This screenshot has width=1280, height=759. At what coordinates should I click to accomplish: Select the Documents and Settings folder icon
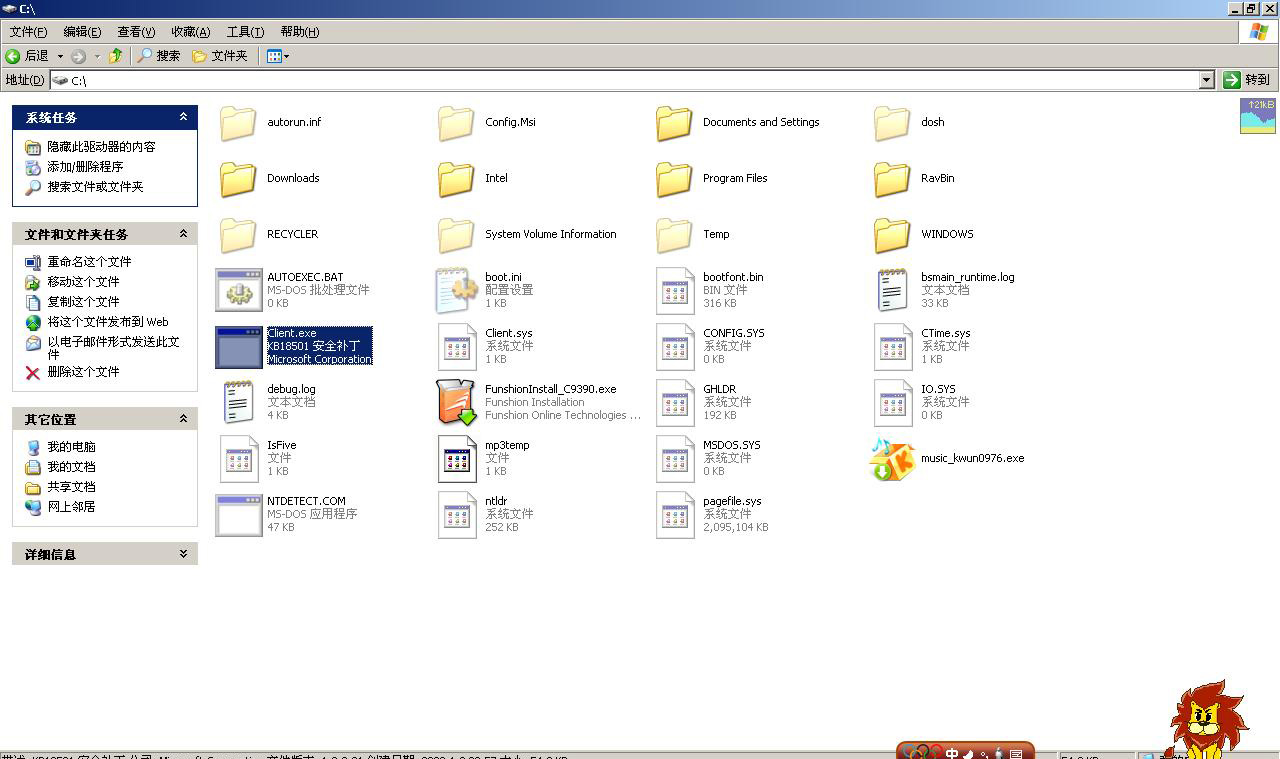click(x=674, y=123)
